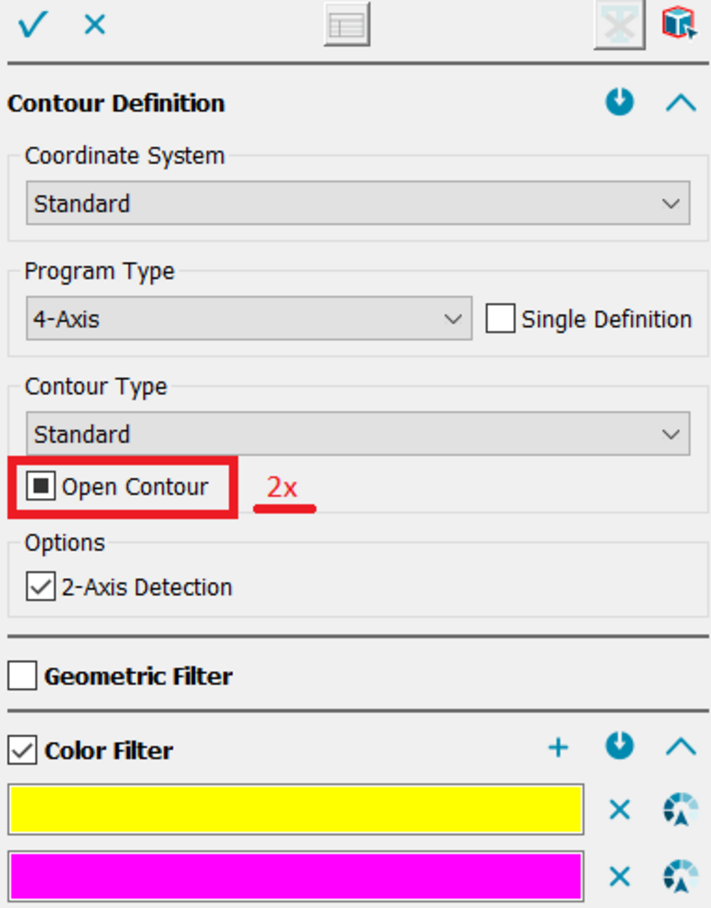Open the Coordinate System dropdown
Screen dimensions: 711x908
[x=358, y=203]
